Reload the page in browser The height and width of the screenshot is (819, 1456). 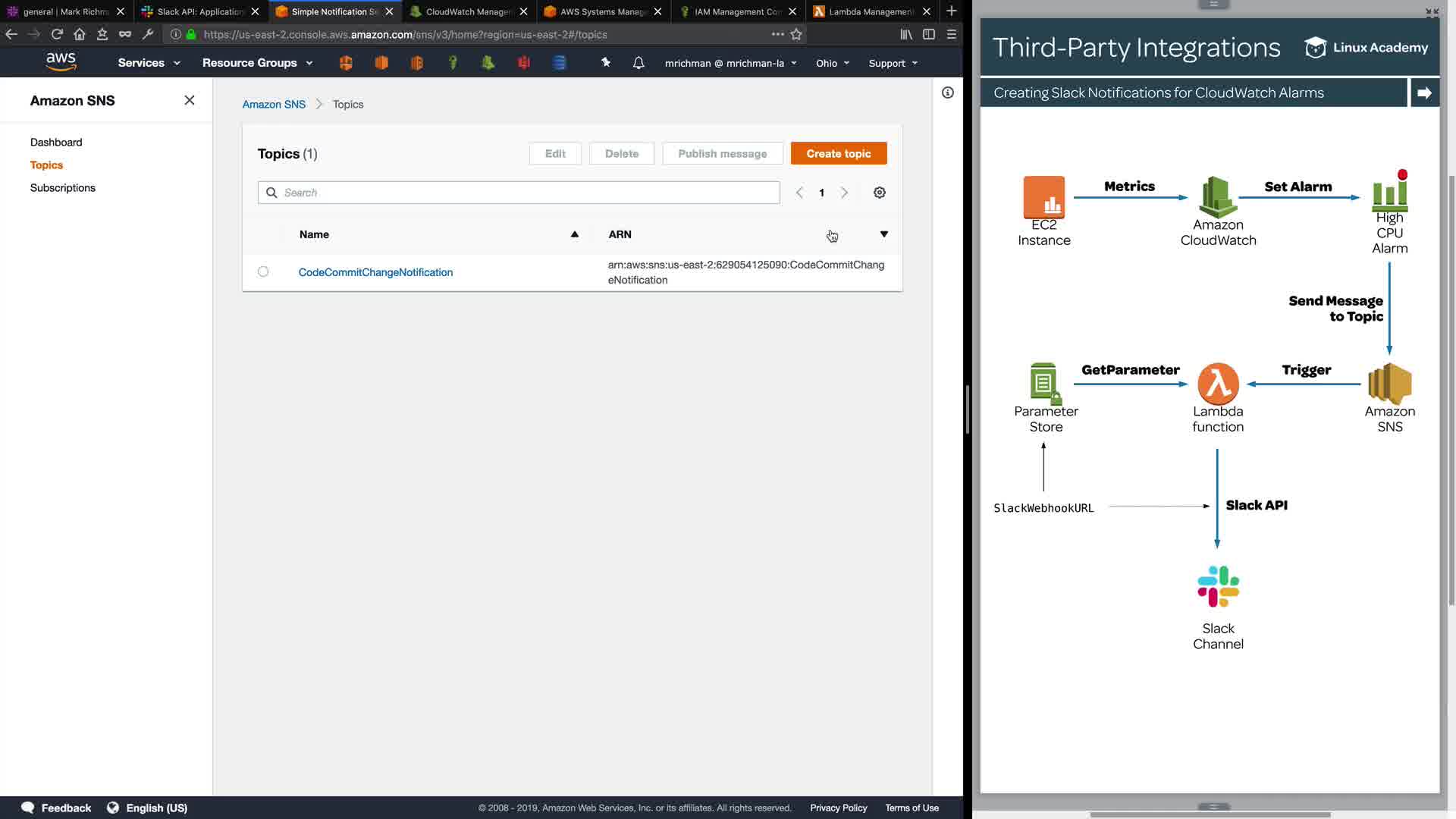57,34
